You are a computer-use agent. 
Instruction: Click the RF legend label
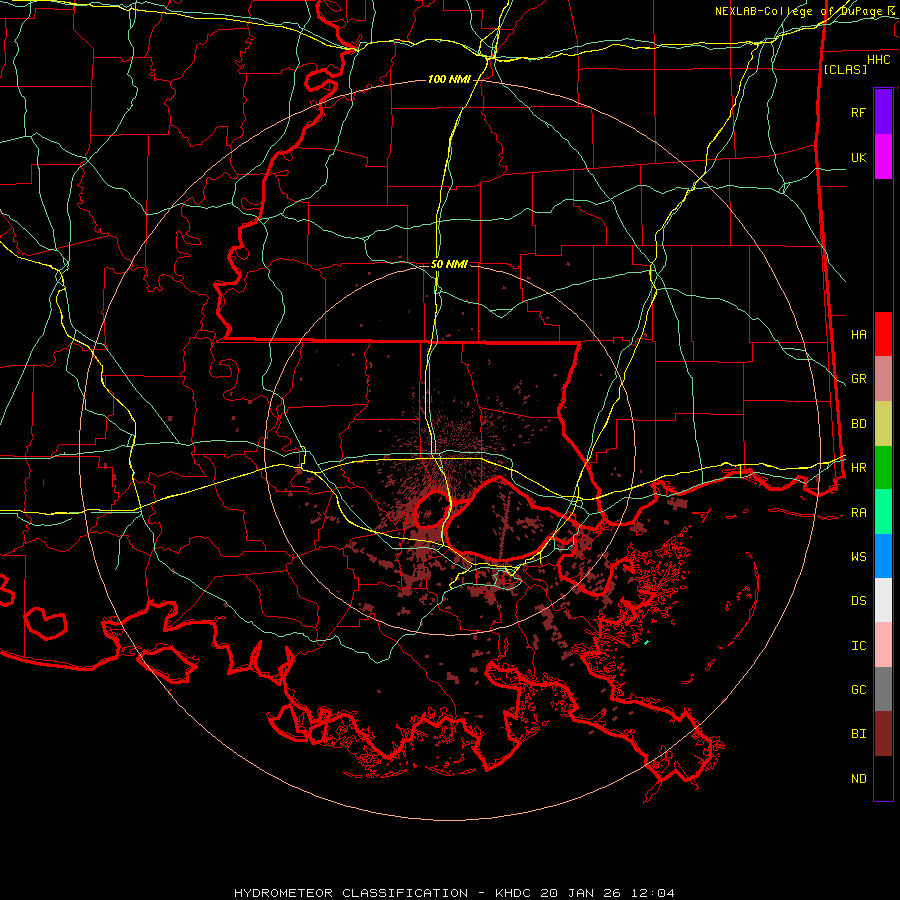858,112
